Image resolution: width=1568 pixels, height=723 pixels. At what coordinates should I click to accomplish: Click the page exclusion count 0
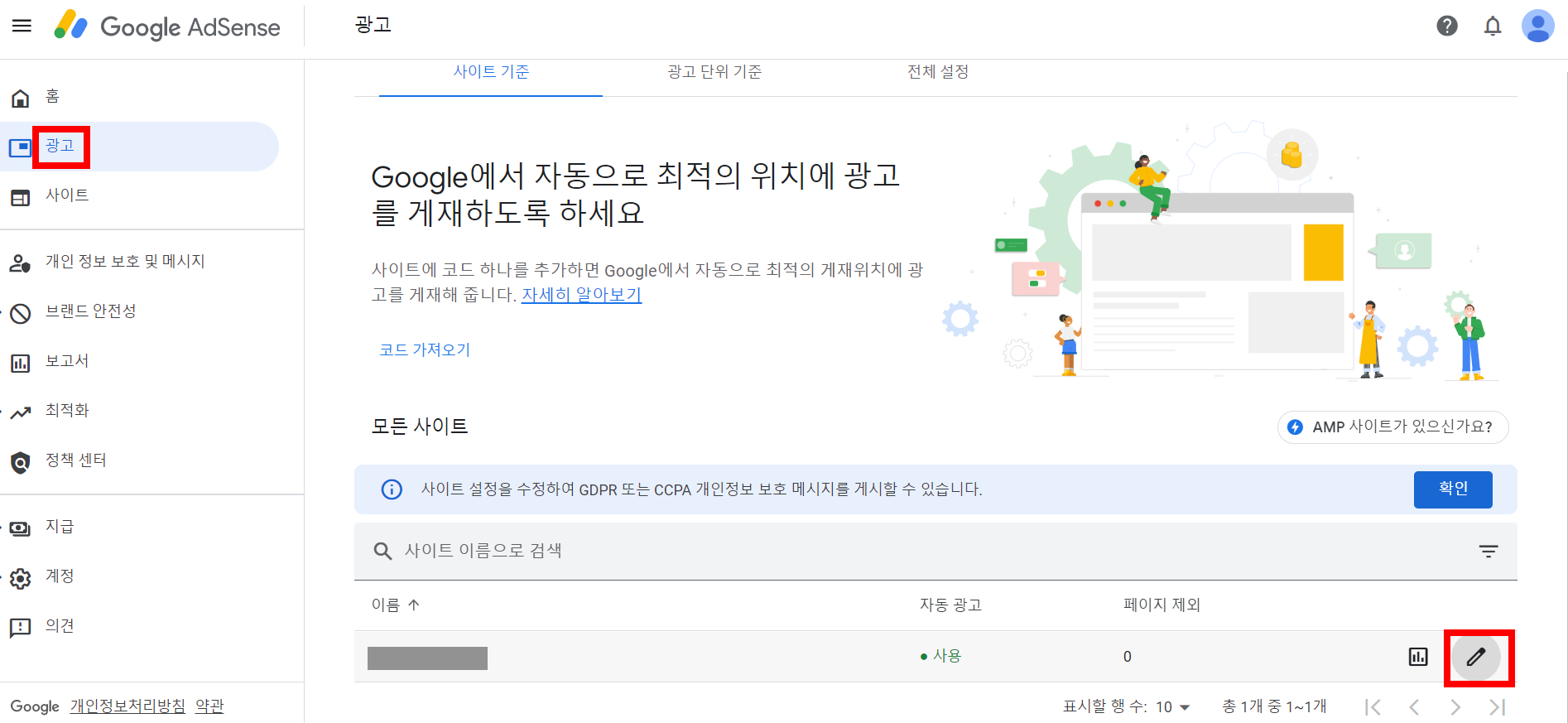(x=1127, y=657)
